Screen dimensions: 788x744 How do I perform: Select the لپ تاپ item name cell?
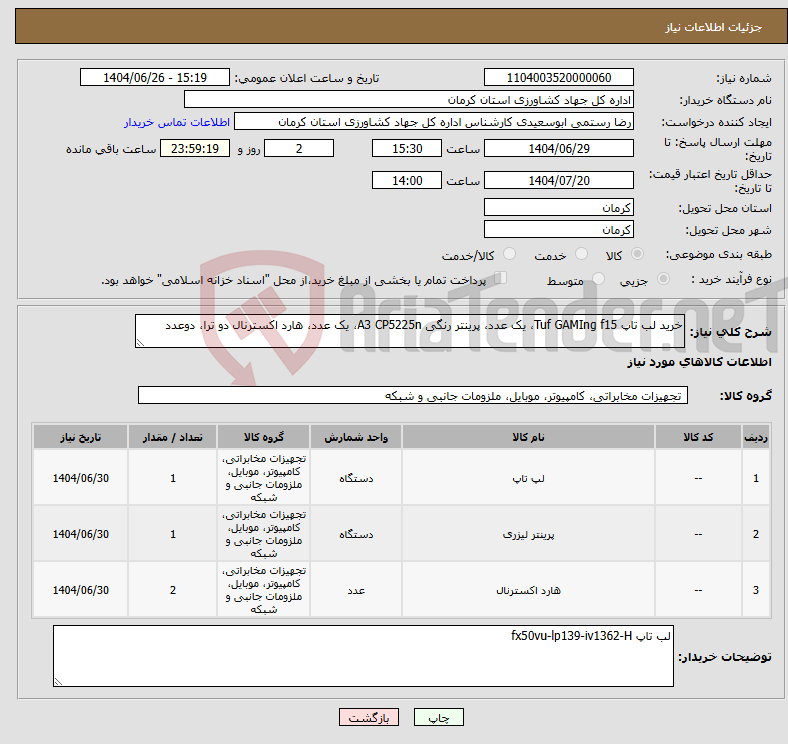point(528,478)
